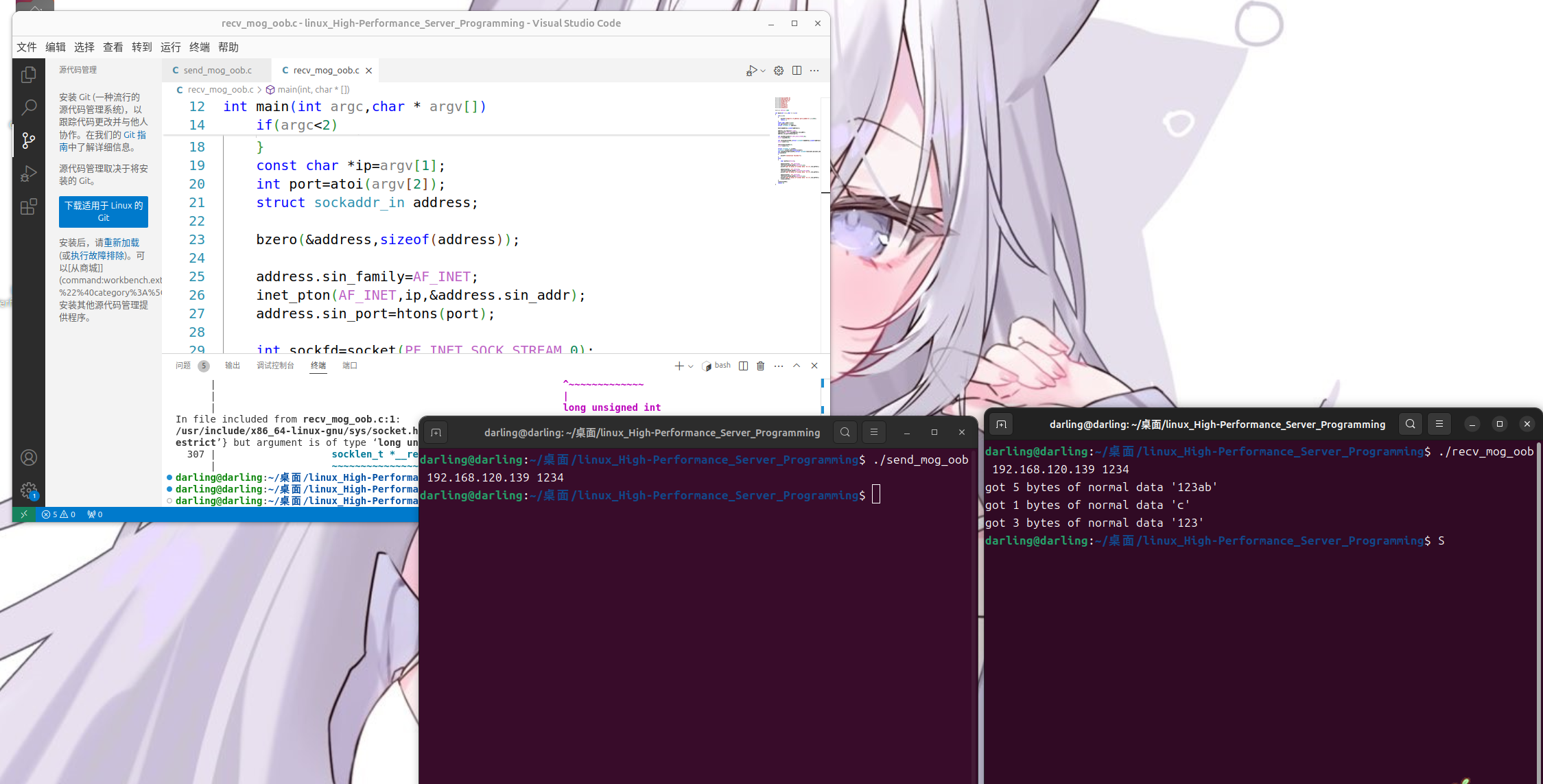Click the remote window status bar icon

pos(24,514)
